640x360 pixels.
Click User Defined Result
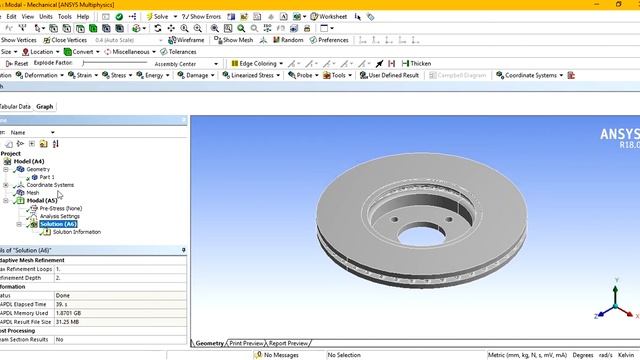point(389,76)
